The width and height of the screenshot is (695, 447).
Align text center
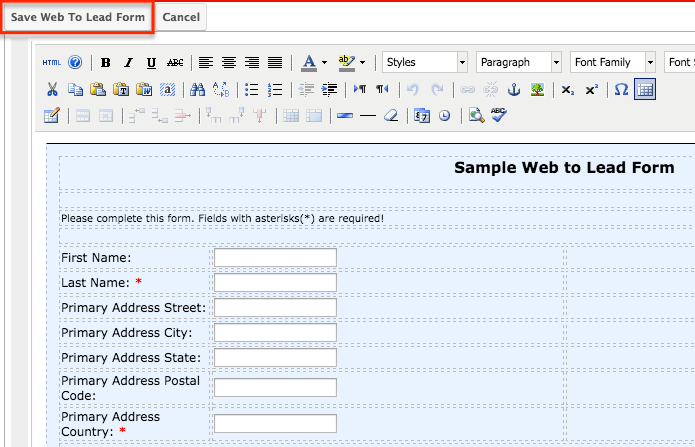coord(229,63)
